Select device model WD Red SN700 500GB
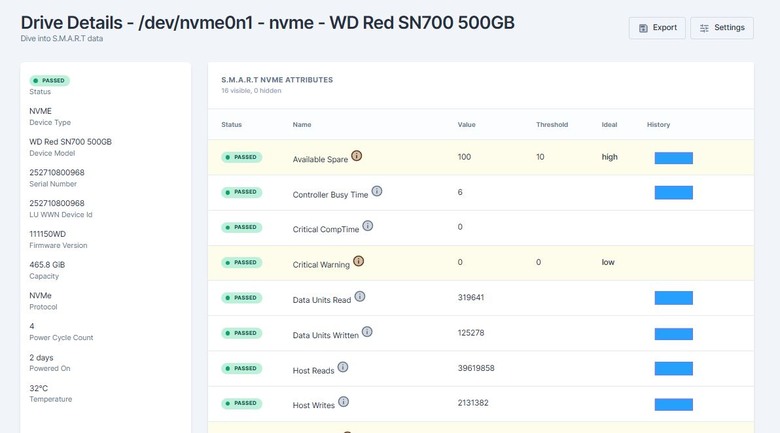Screen dimensions: 780x433 pos(70,142)
